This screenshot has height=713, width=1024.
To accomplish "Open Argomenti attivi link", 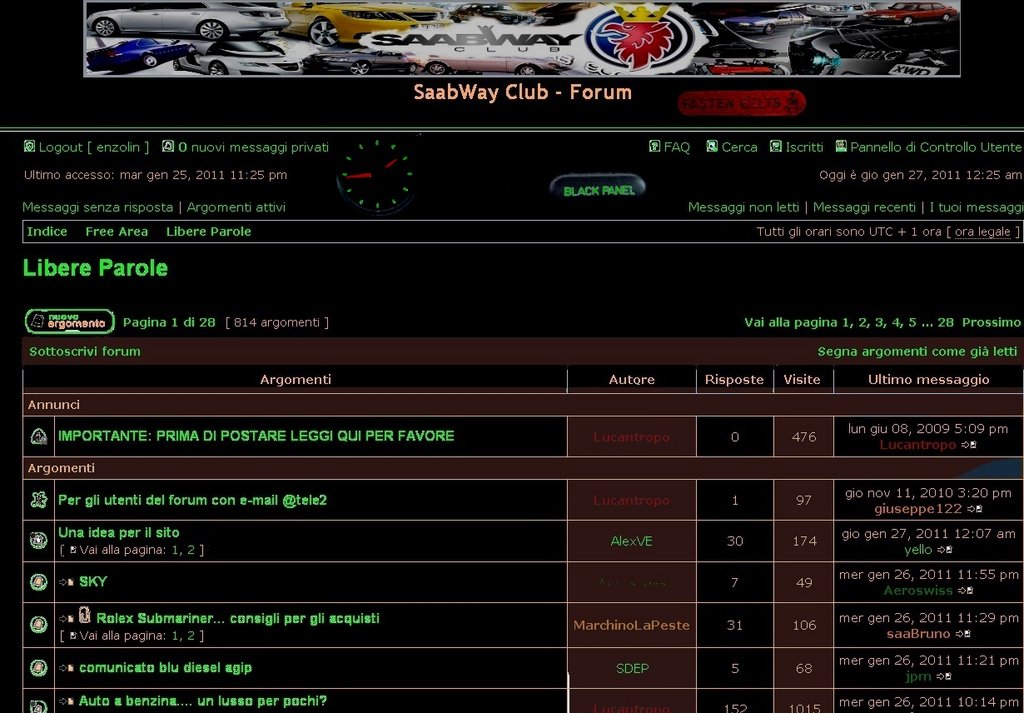I will point(236,207).
